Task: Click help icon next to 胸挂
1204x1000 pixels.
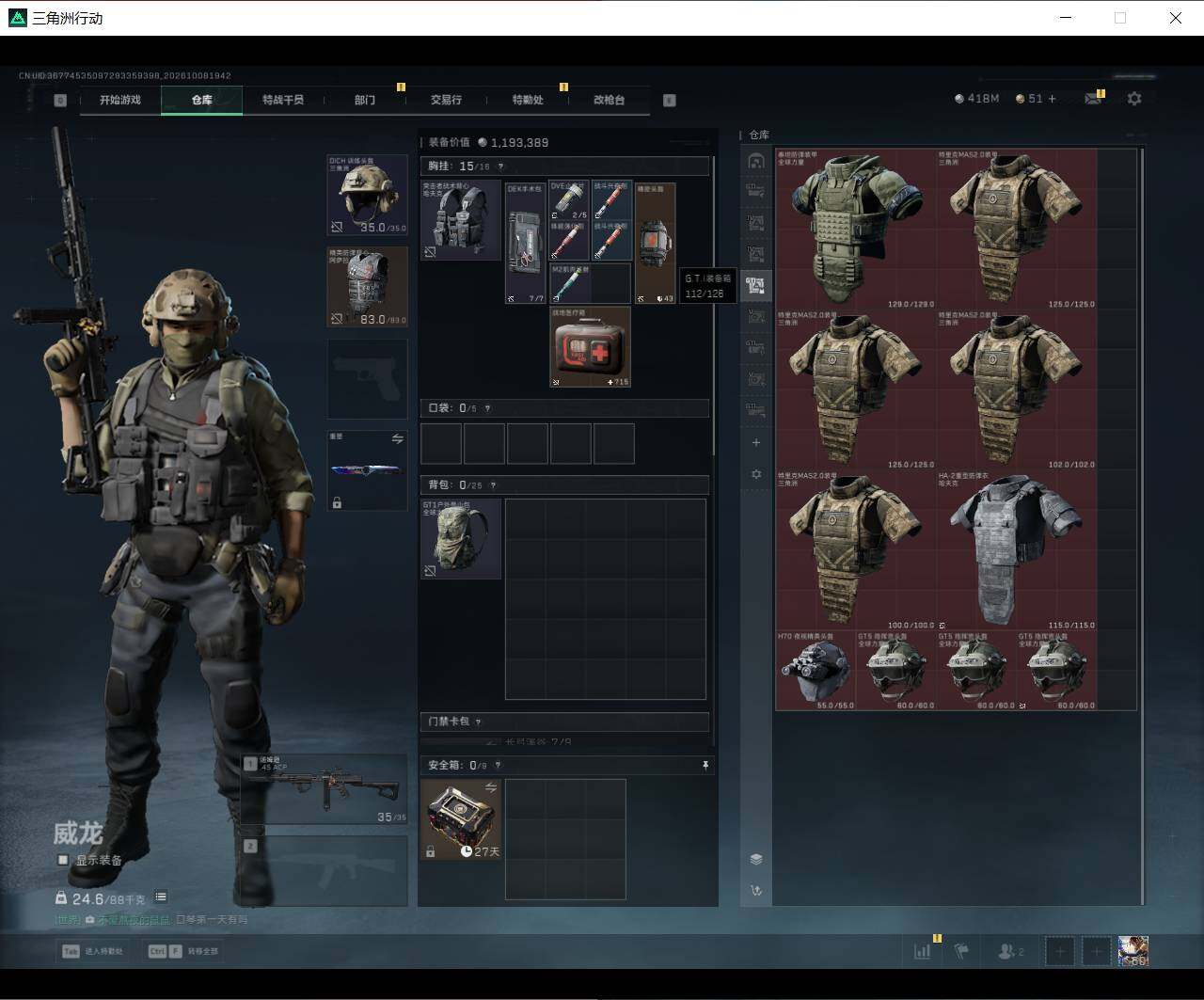Action: [500, 167]
